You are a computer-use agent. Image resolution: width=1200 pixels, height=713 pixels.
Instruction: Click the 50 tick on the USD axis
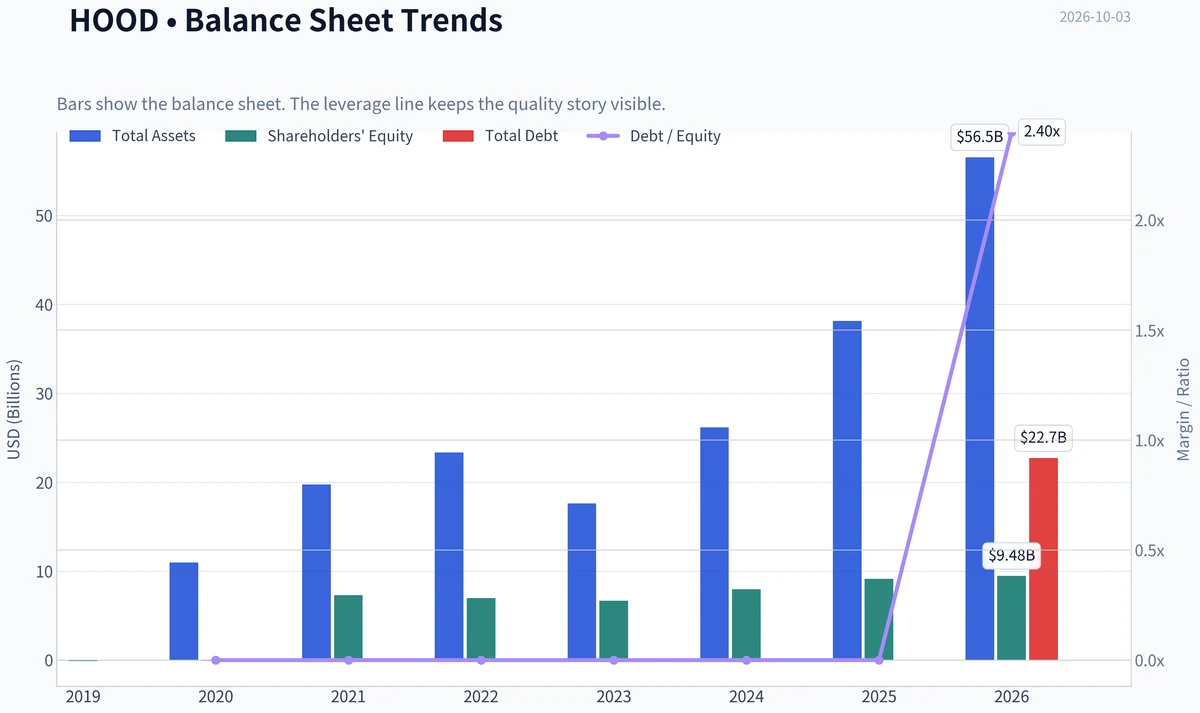(x=42, y=217)
